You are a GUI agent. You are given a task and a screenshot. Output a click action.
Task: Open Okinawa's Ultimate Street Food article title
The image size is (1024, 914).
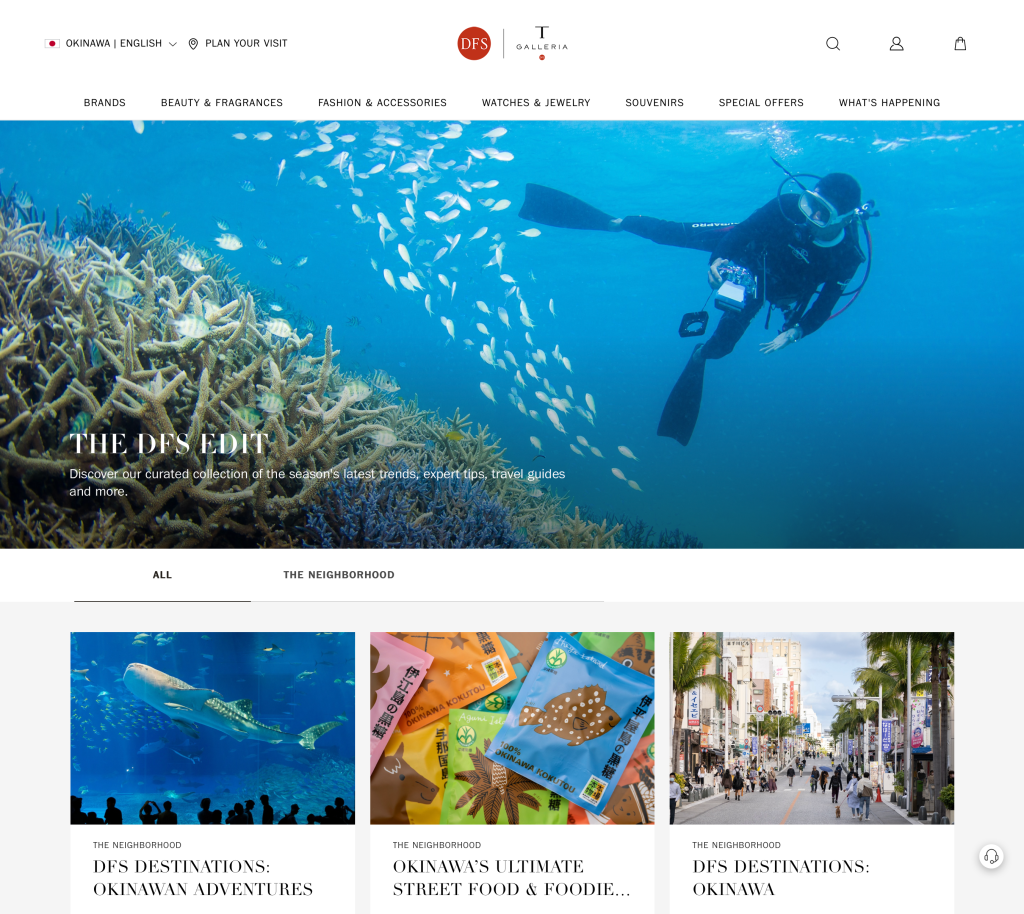511,877
